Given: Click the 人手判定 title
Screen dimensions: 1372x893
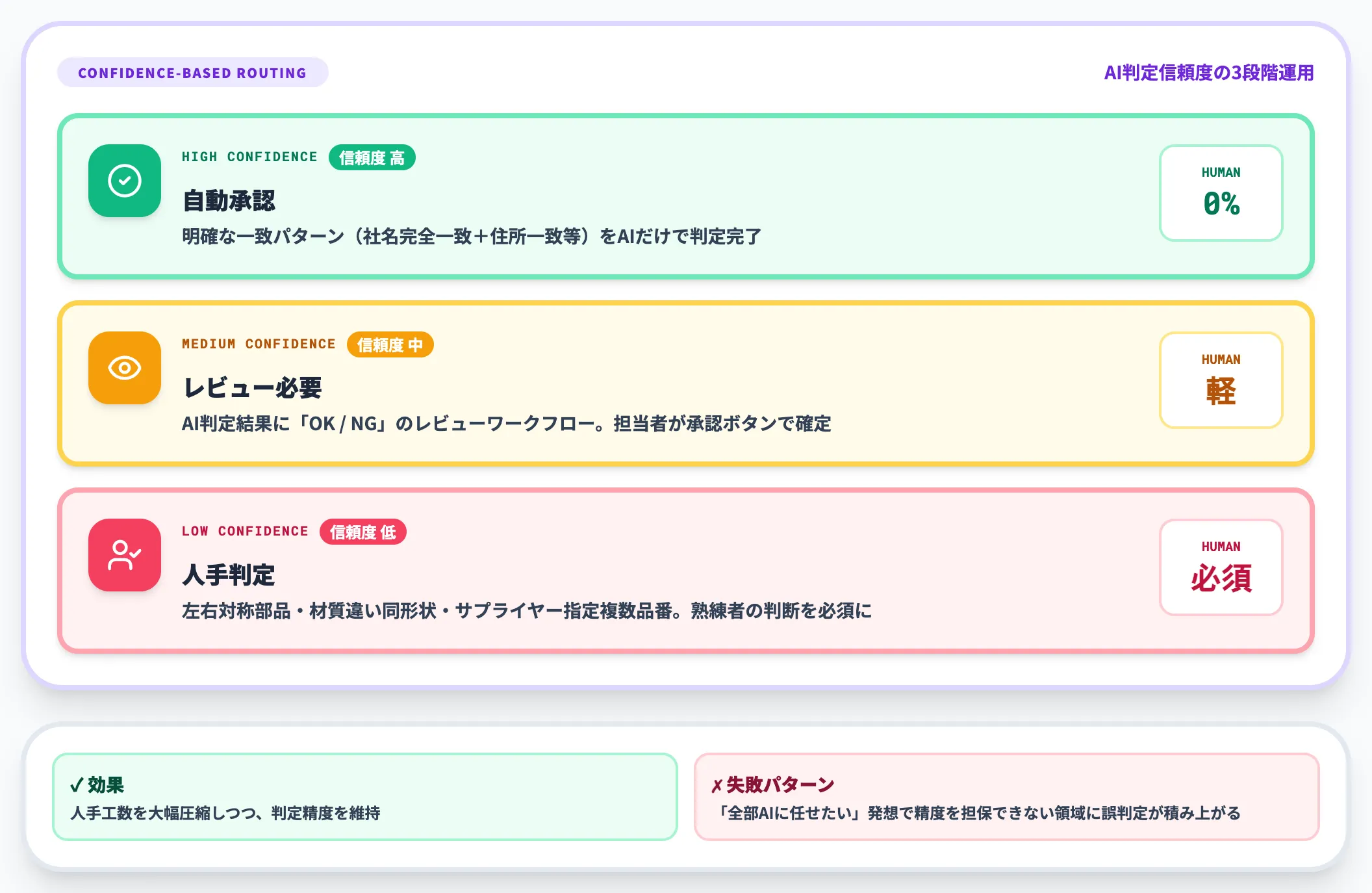Looking at the screenshot, I should 229,575.
